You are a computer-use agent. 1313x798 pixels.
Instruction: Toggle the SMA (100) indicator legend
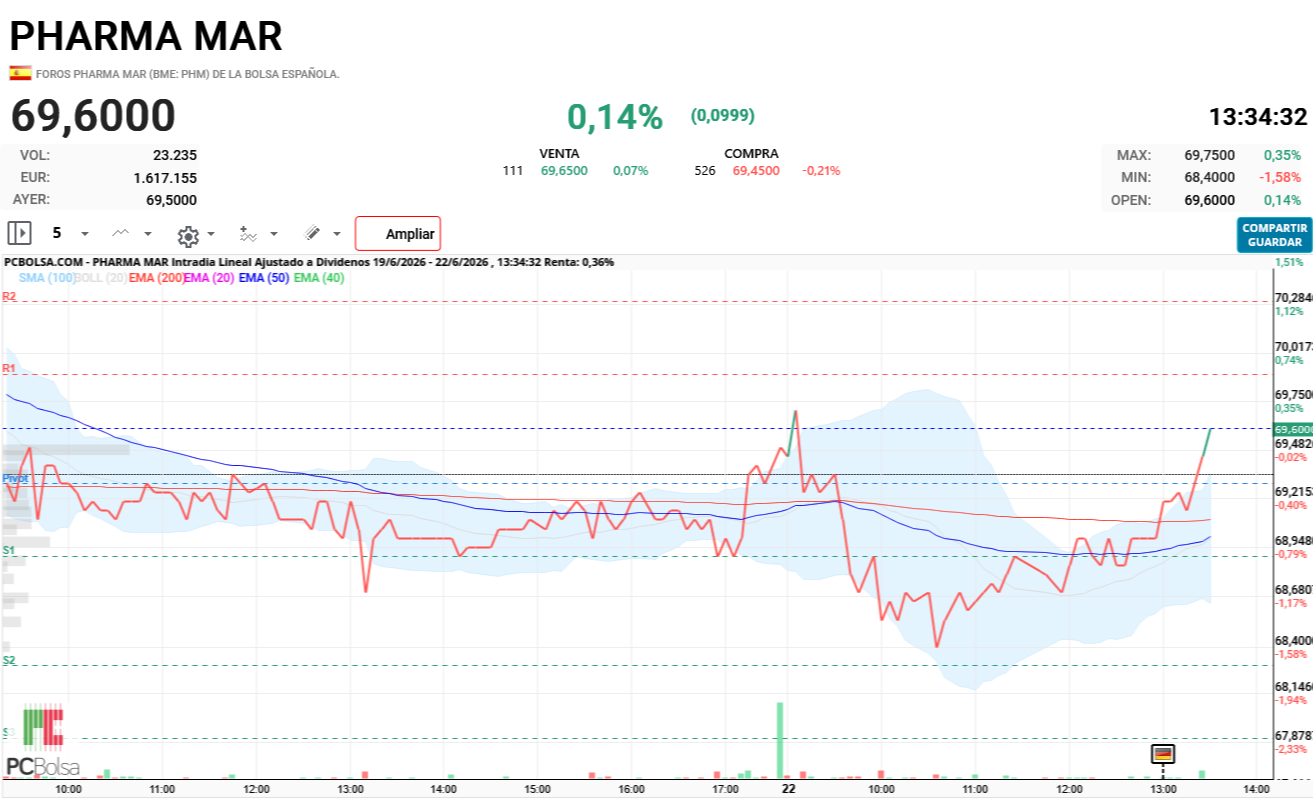(46, 278)
